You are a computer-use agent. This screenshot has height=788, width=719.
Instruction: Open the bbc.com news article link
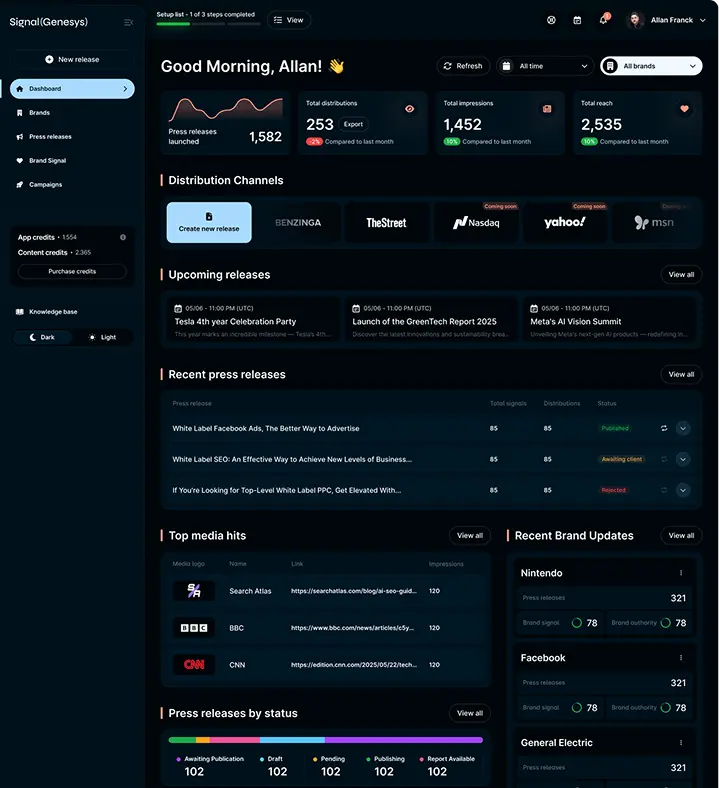click(x=352, y=628)
